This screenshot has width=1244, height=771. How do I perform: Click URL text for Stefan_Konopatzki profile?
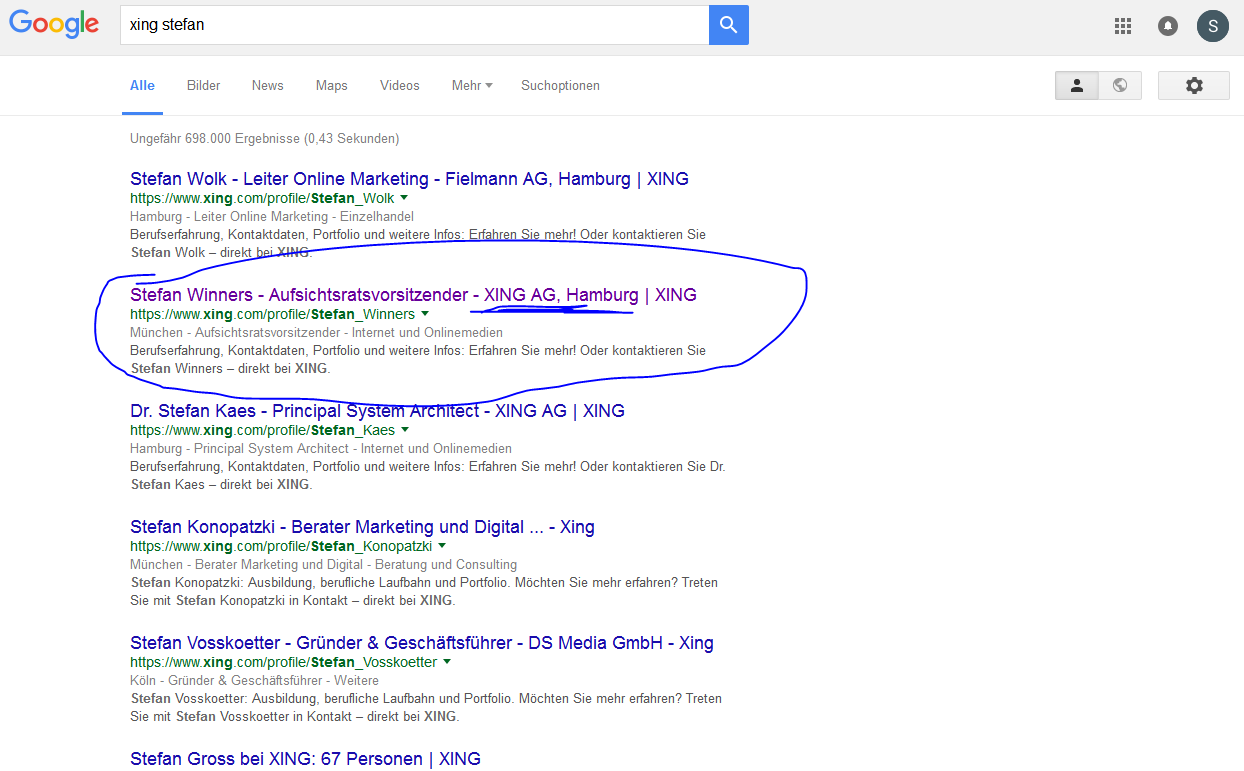pos(281,546)
